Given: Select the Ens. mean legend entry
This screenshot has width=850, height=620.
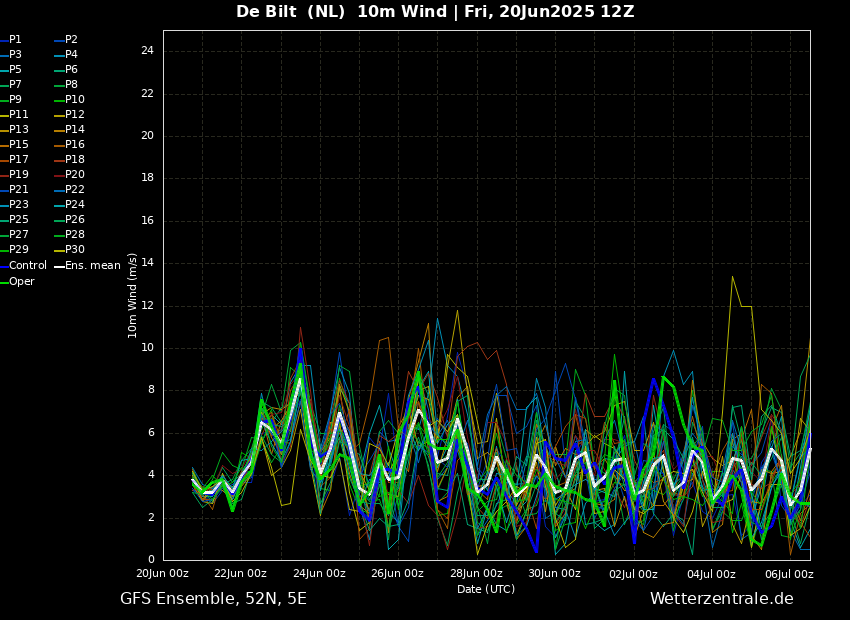Looking at the screenshot, I should coord(92,266).
